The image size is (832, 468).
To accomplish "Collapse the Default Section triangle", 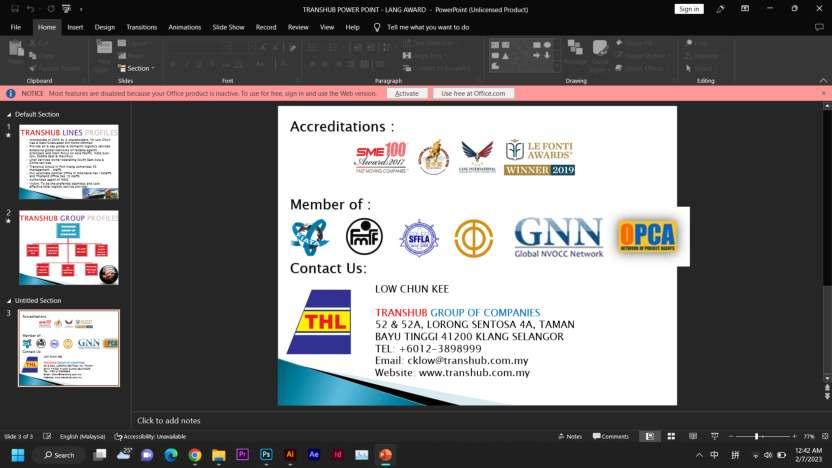I will (8, 115).
